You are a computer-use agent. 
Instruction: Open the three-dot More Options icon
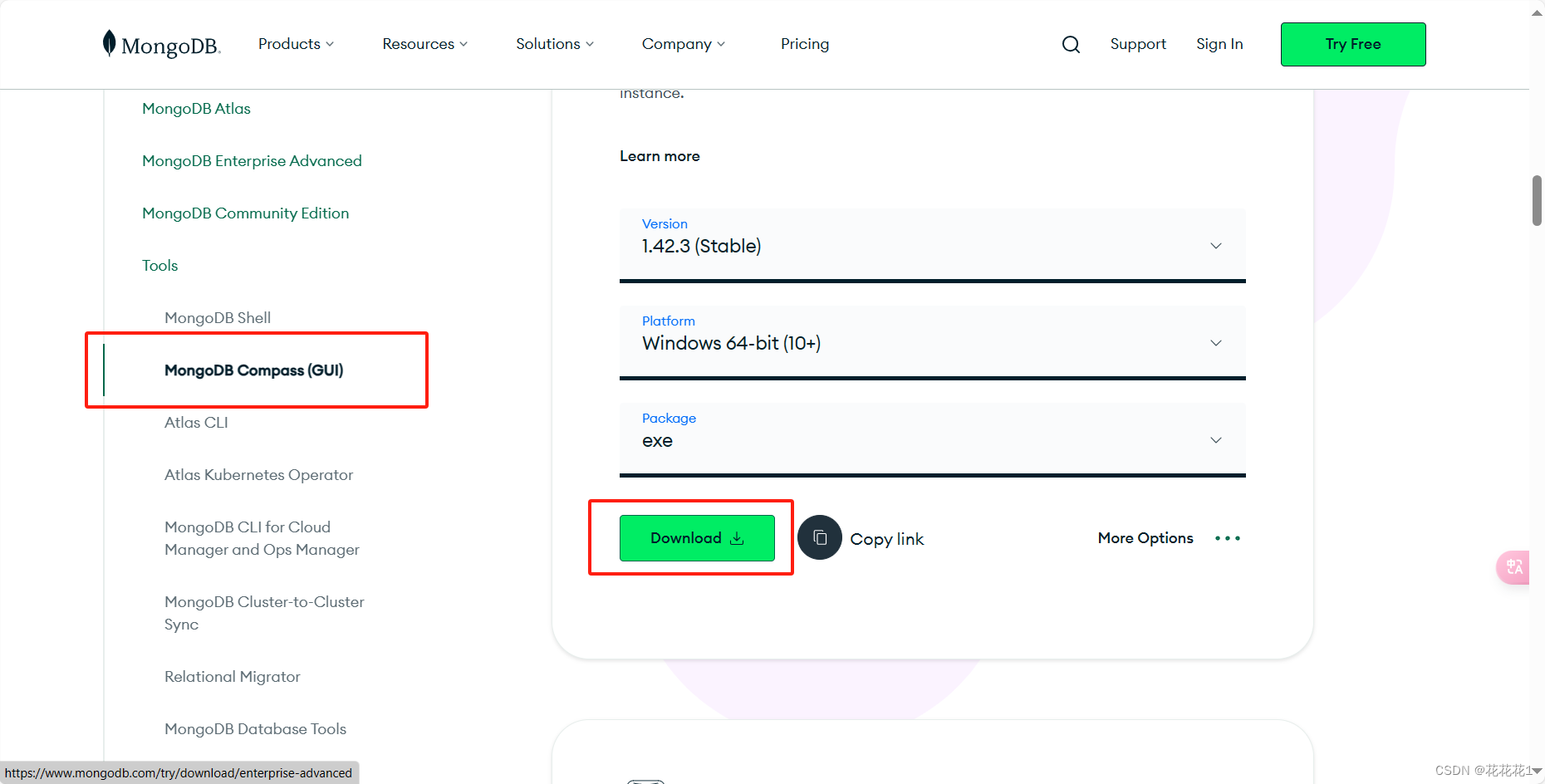coord(1228,538)
